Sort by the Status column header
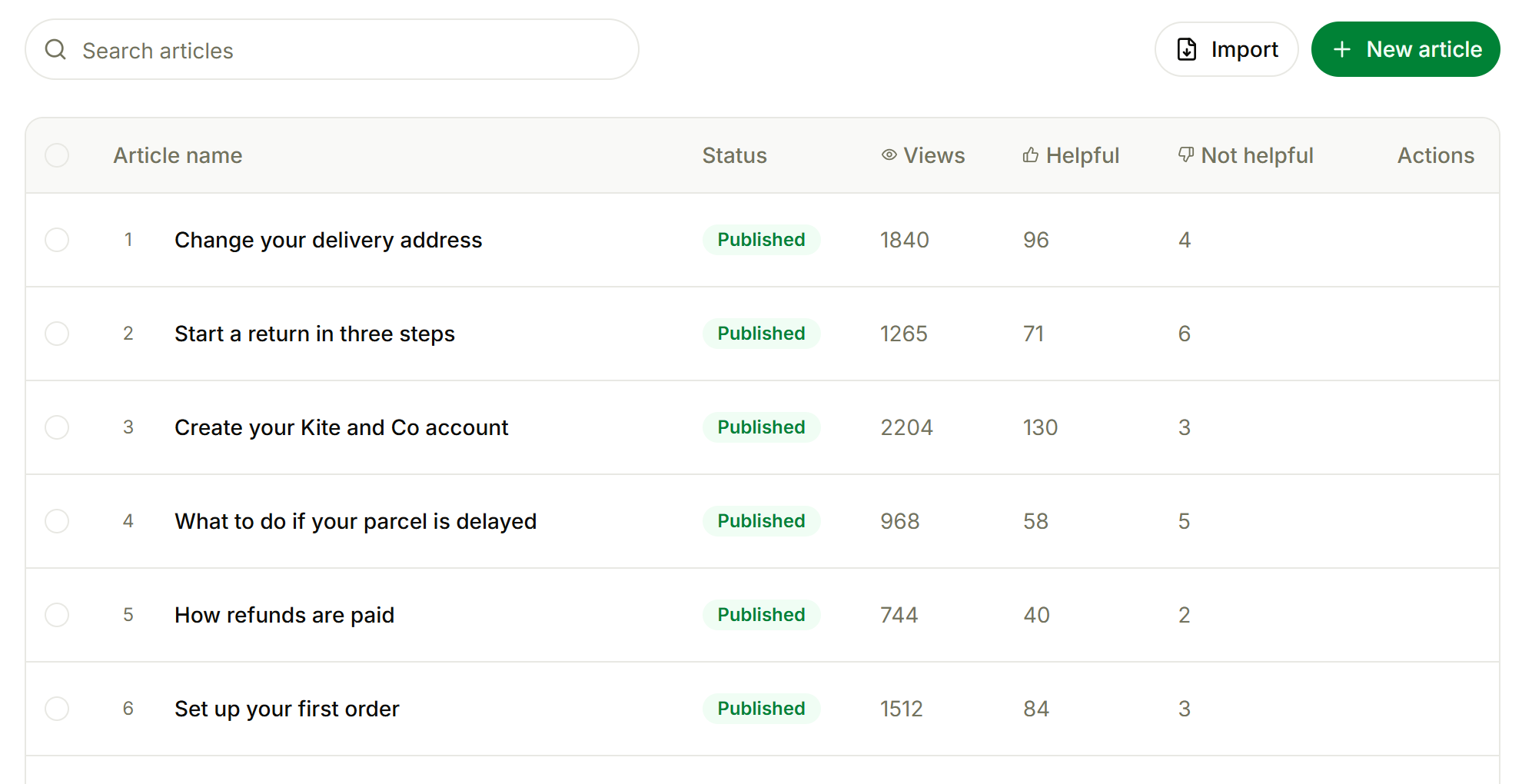 coord(734,155)
